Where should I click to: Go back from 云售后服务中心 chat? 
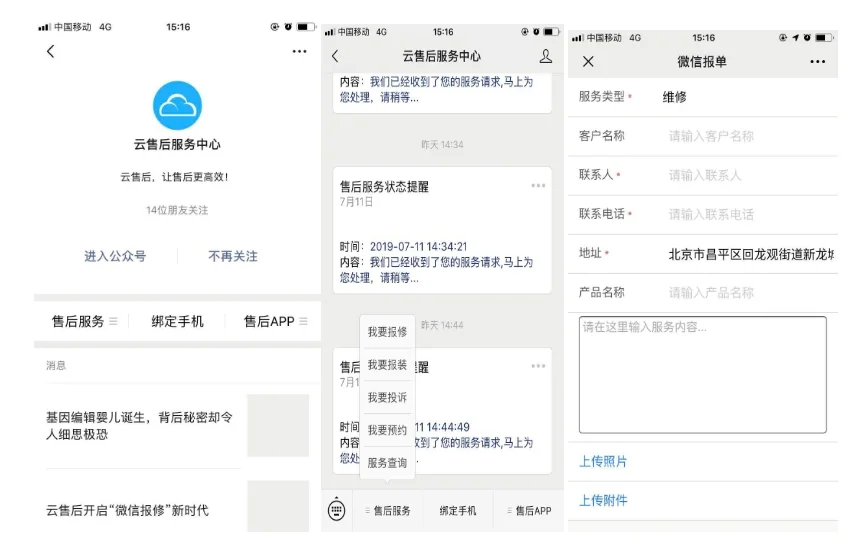pos(335,56)
